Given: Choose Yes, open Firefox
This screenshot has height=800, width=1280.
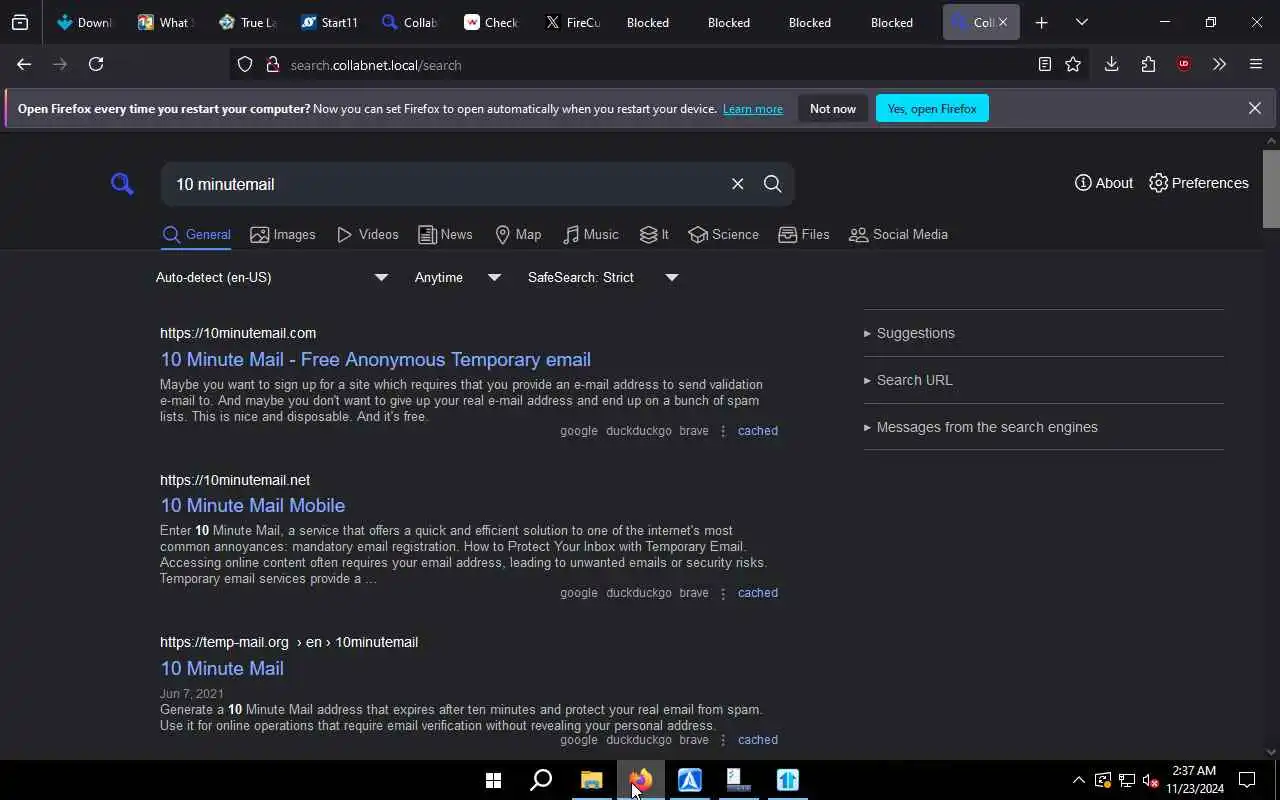Looking at the screenshot, I should pyautogui.click(x=932, y=108).
